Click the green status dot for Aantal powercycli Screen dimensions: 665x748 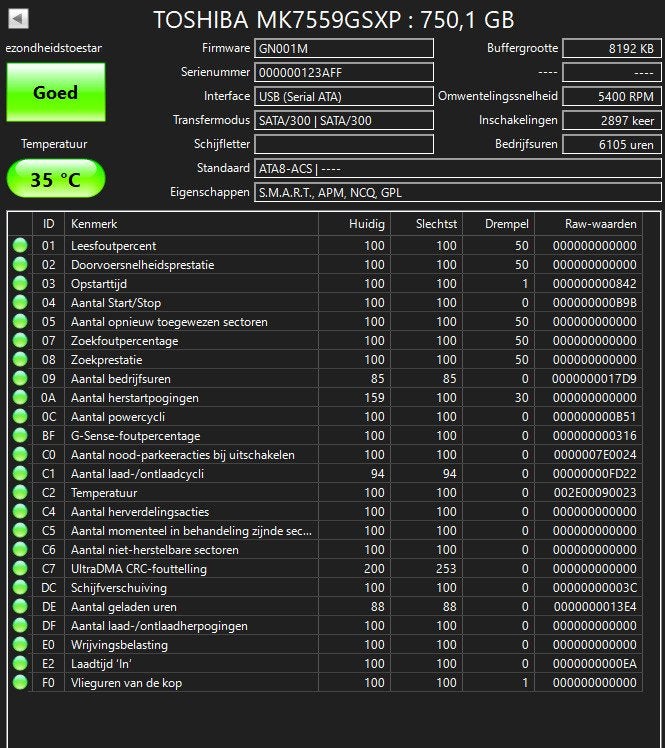pos(20,416)
